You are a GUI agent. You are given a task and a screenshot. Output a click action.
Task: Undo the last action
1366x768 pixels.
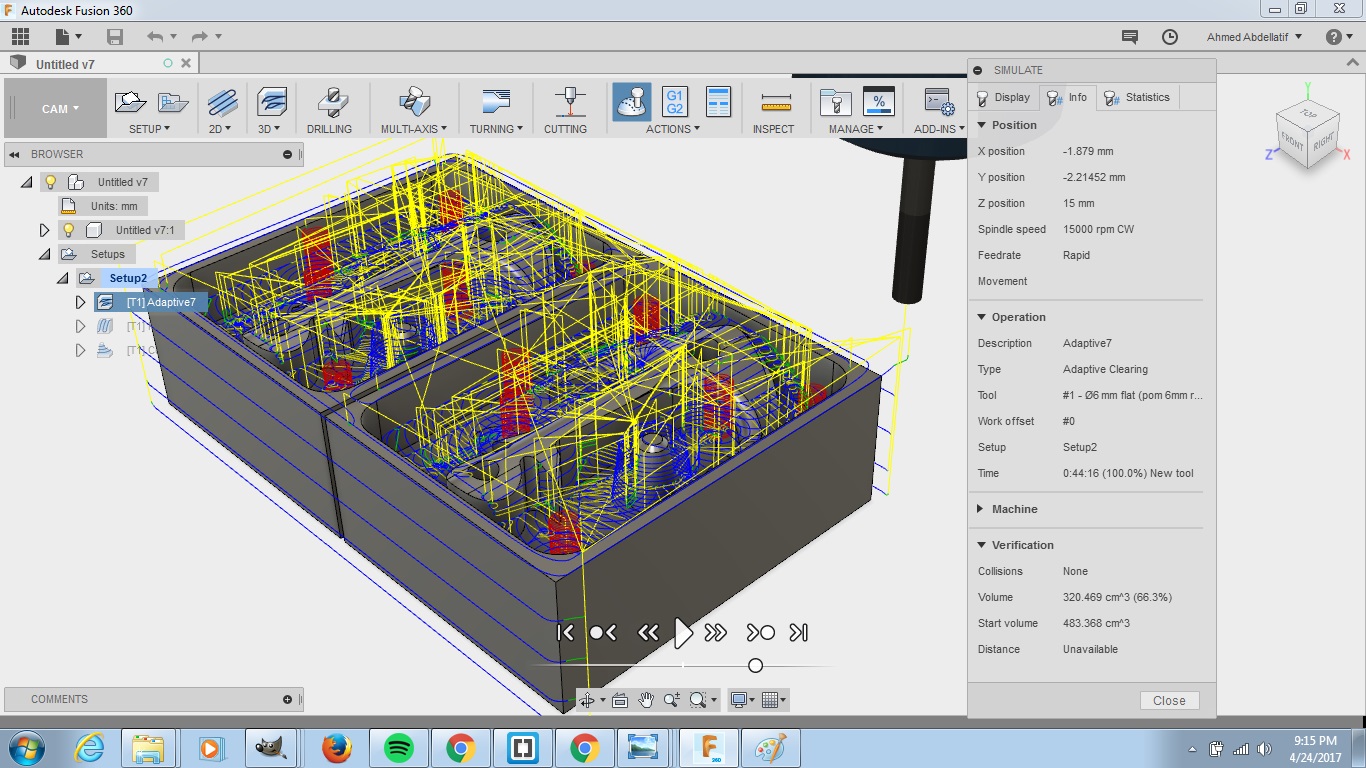(x=155, y=37)
